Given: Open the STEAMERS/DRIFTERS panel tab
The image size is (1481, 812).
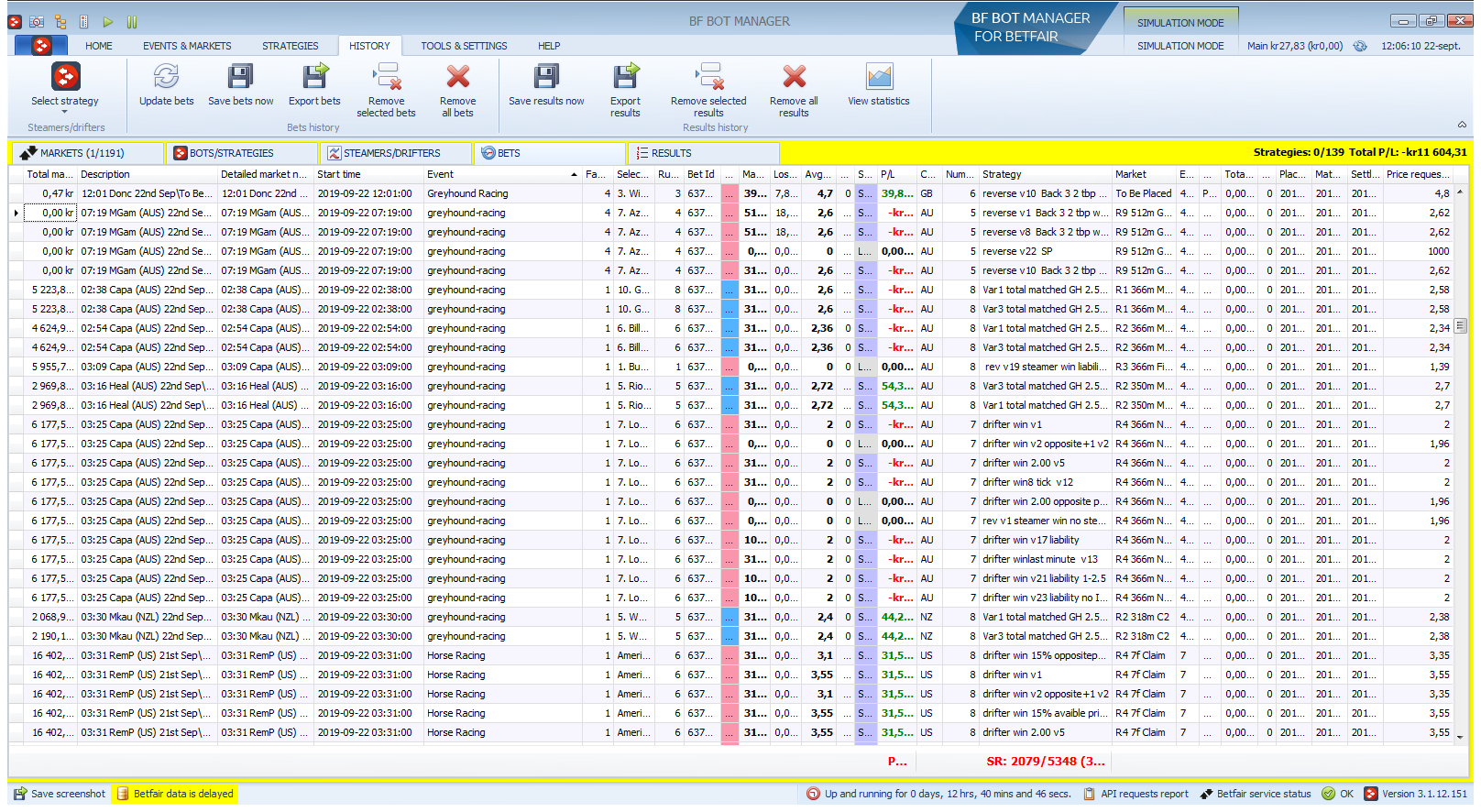Looking at the screenshot, I should tap(396, 153).
